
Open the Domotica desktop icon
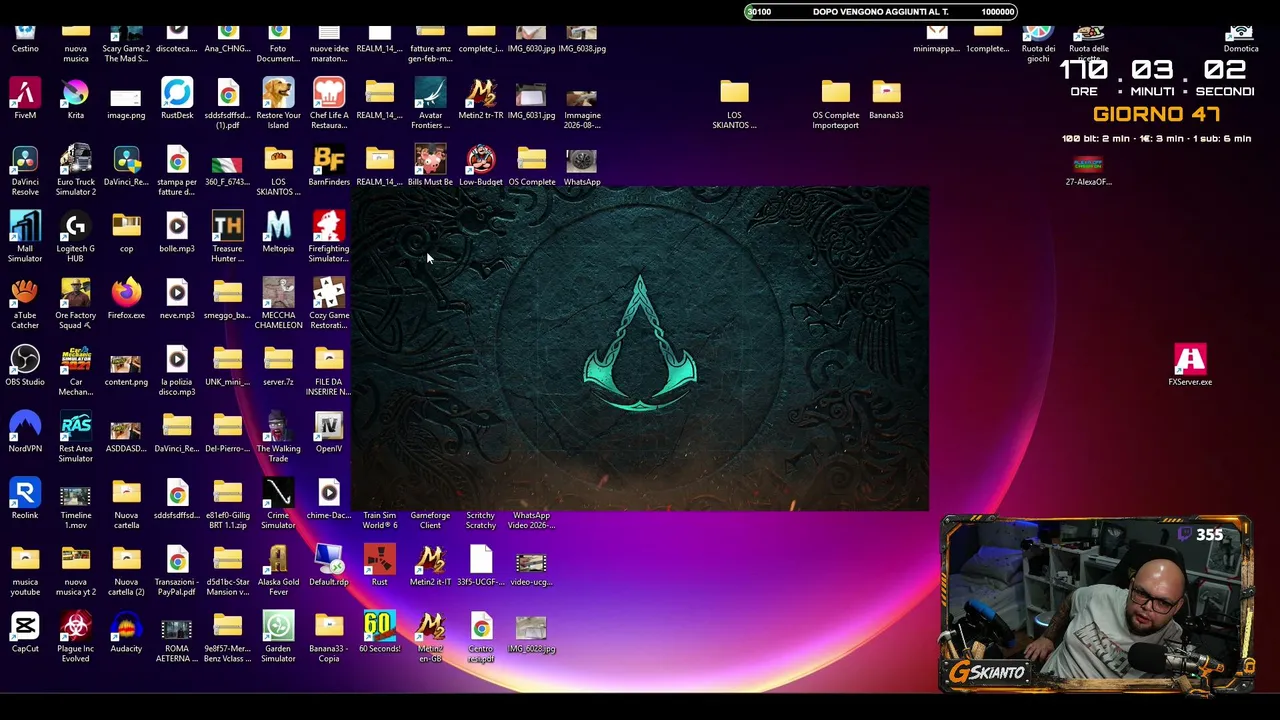tap(1241, 36)
